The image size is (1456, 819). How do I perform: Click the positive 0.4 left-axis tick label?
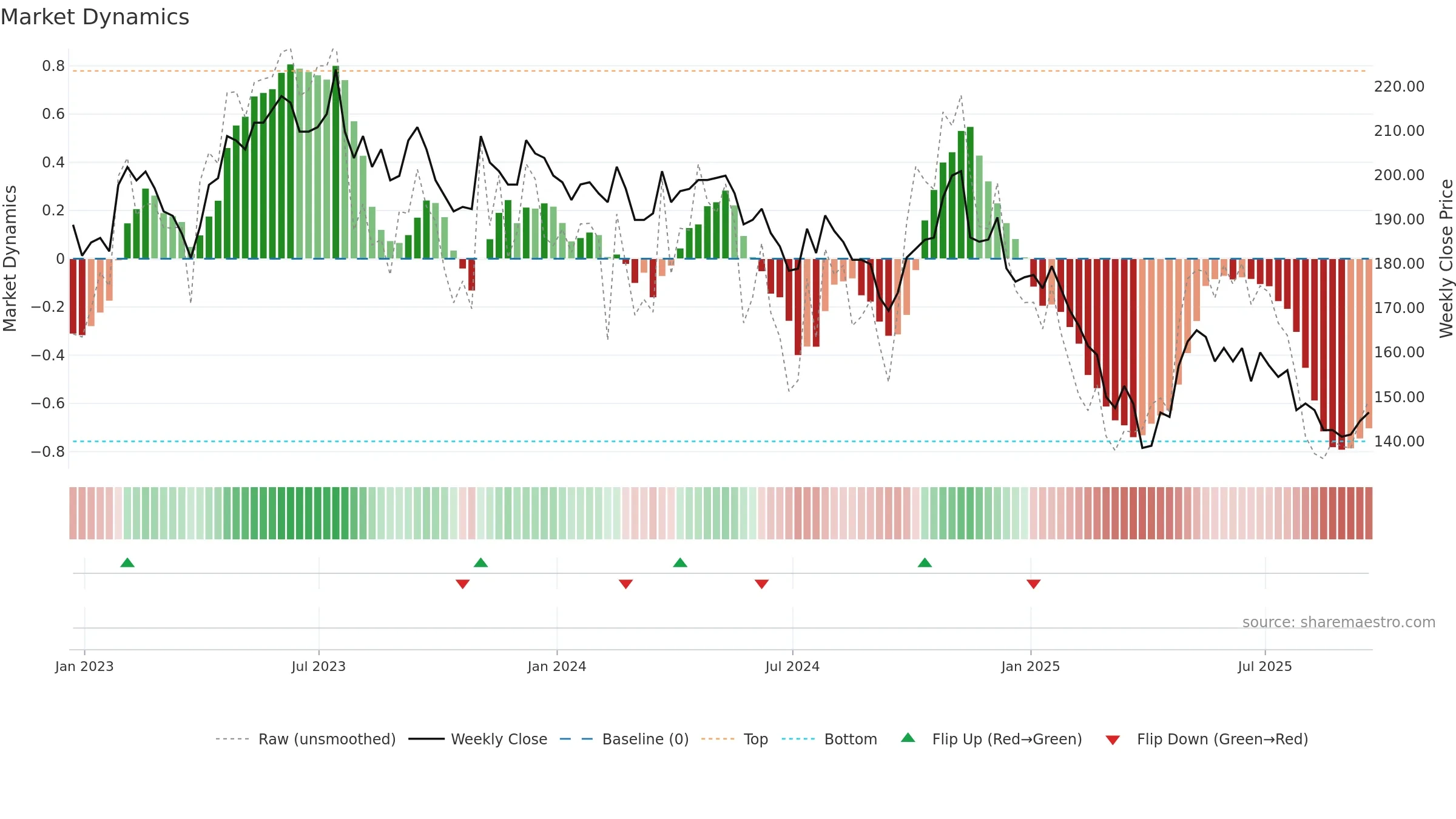53,162
